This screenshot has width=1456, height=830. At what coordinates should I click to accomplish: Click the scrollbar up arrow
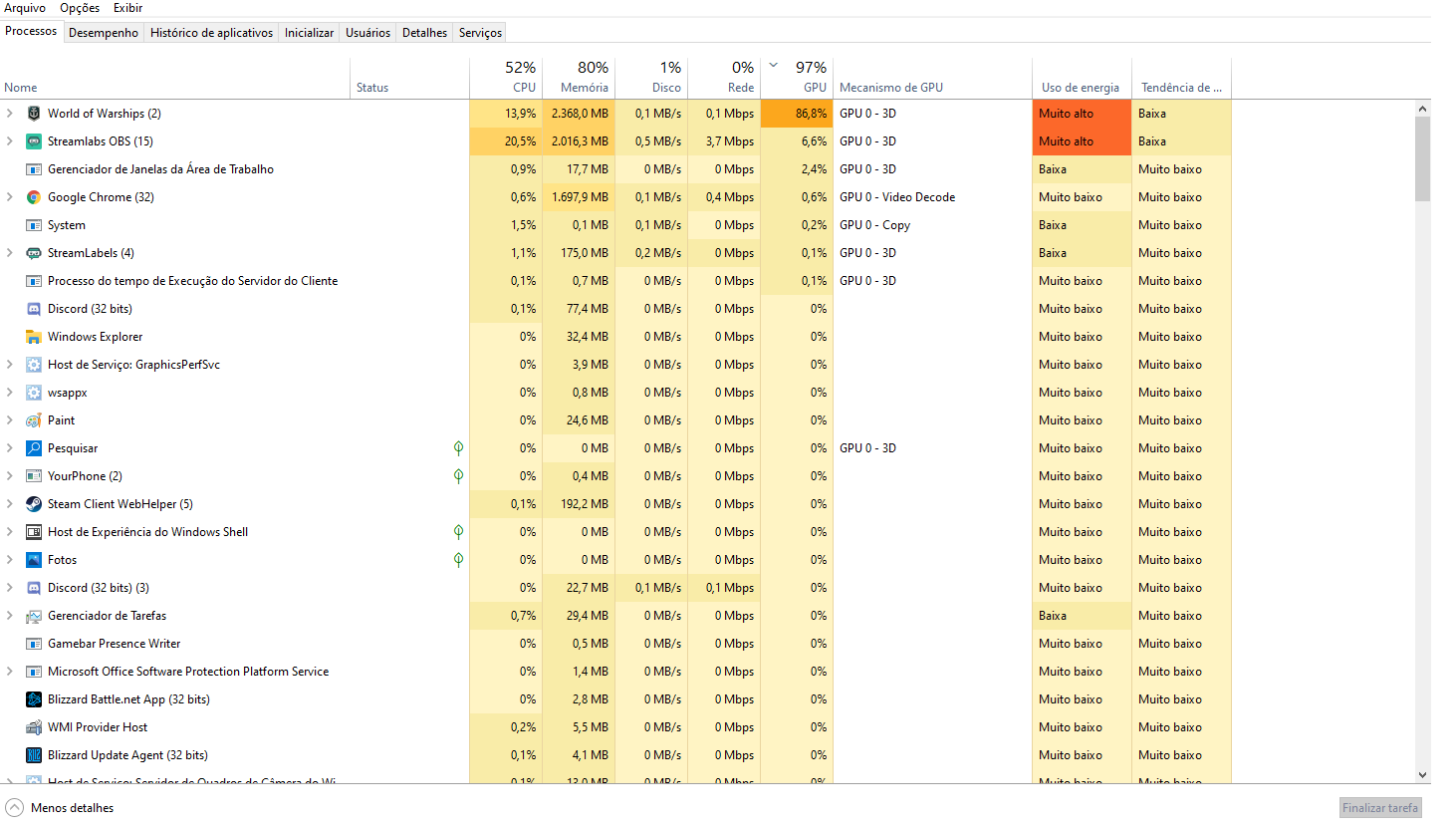click(1422, 109)
